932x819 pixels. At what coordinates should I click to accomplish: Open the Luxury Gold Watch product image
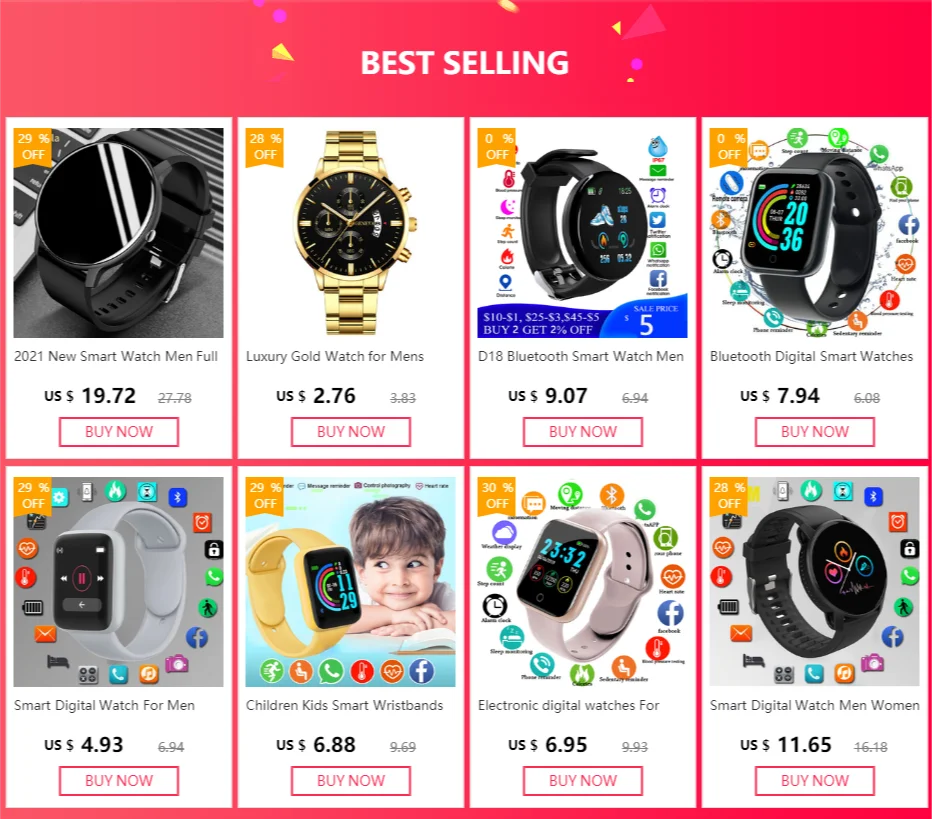point(351,233)
